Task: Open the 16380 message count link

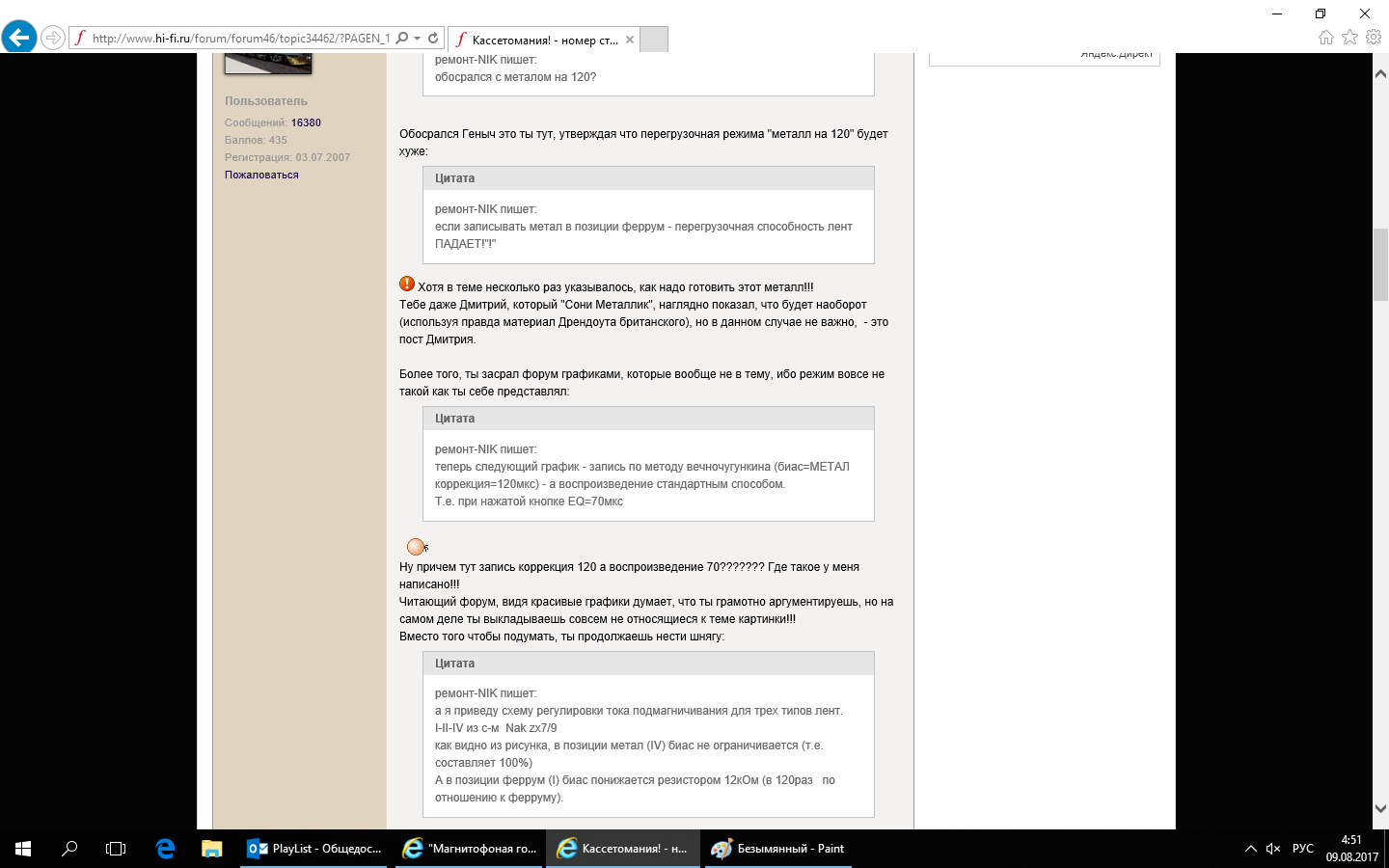Action: pos(306,122)
